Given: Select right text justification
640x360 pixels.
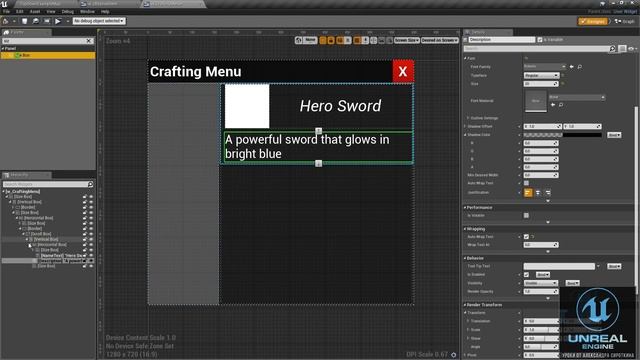Looking at the screenshot, I should coord(548,193).
